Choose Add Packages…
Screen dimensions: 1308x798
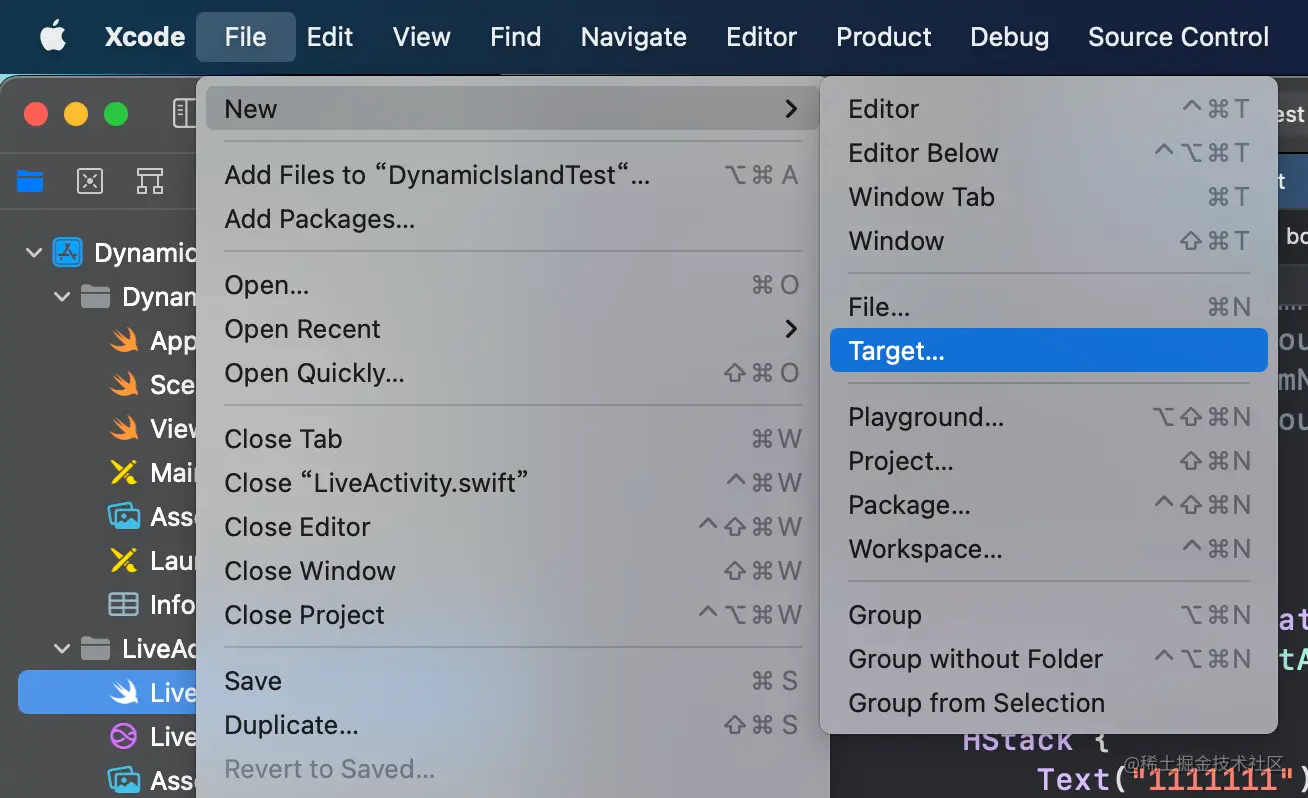coord(512,219)
